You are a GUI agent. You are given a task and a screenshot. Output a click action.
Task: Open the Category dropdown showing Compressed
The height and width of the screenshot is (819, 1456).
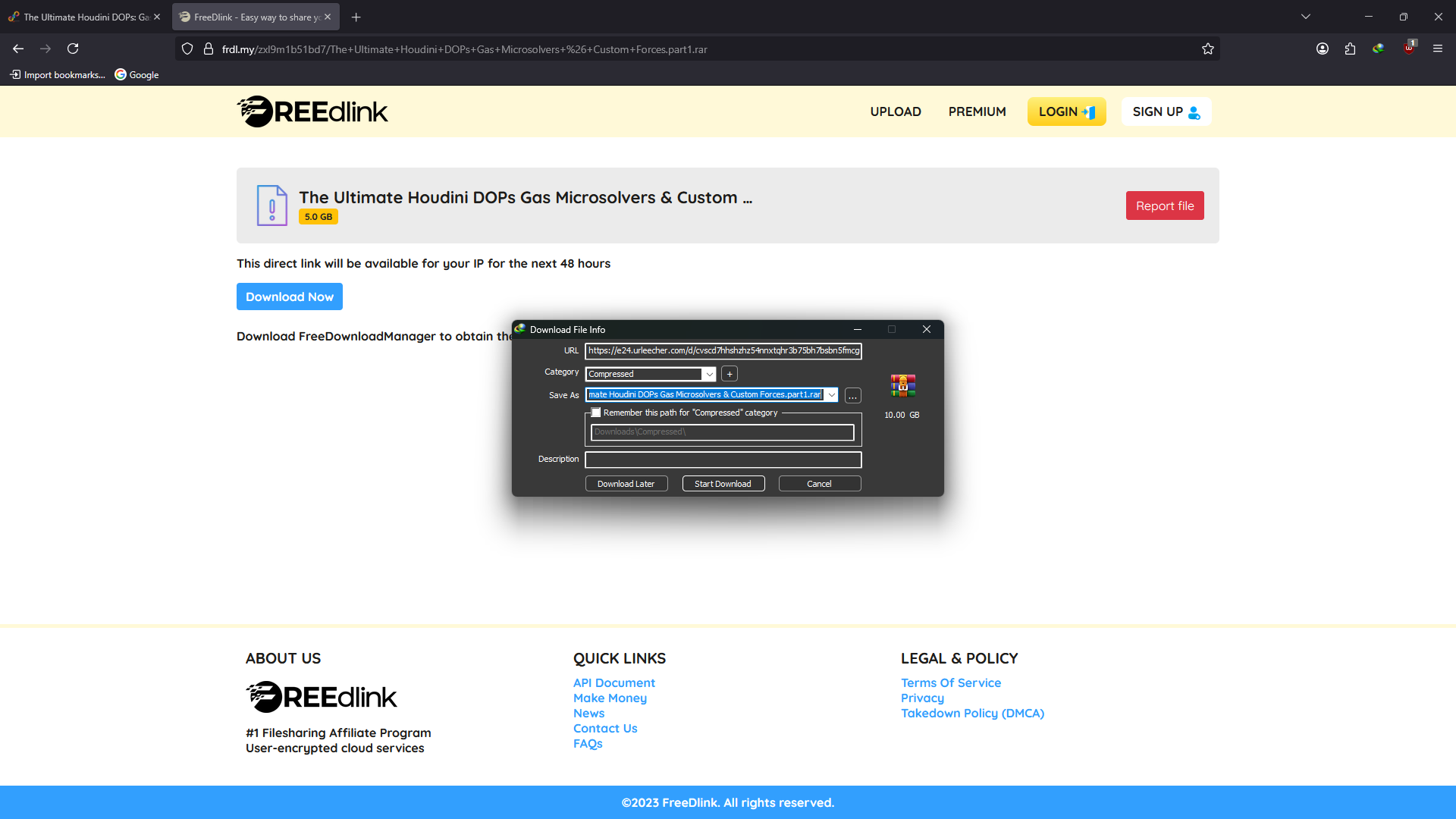coord(651,374)
